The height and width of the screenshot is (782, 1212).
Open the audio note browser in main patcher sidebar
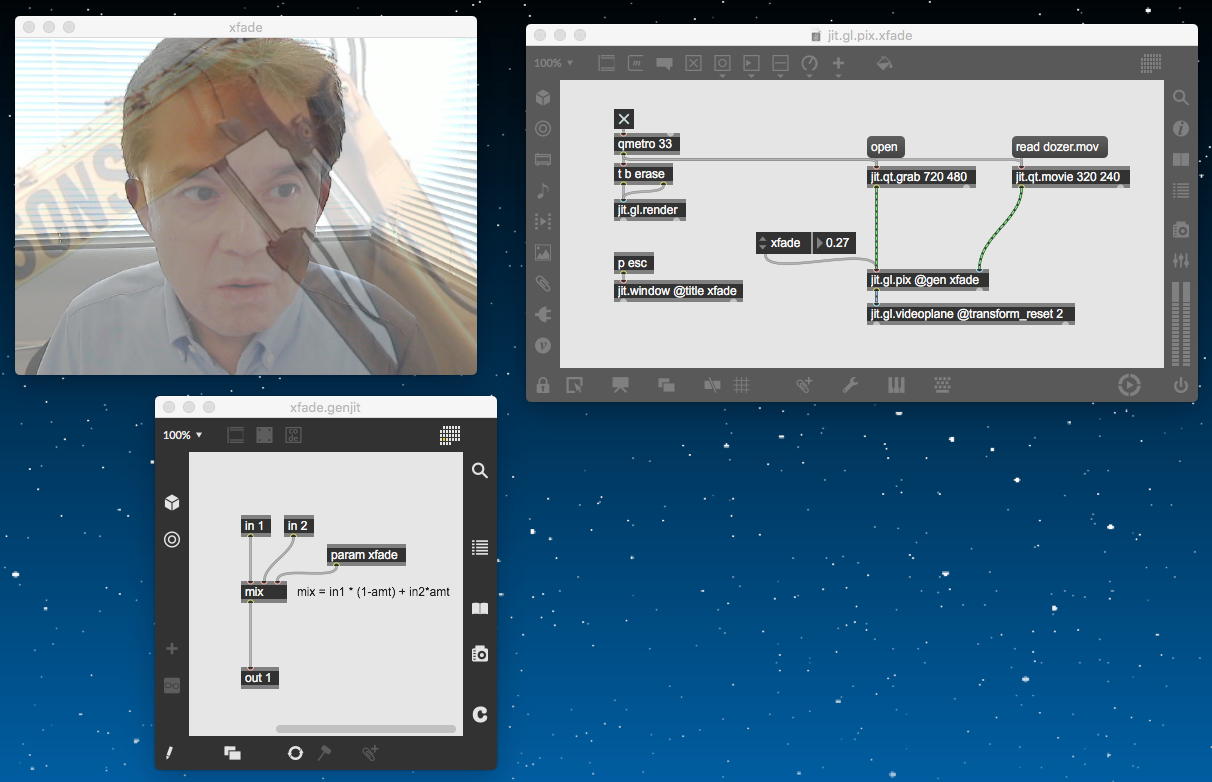click(x=543, y=190)
